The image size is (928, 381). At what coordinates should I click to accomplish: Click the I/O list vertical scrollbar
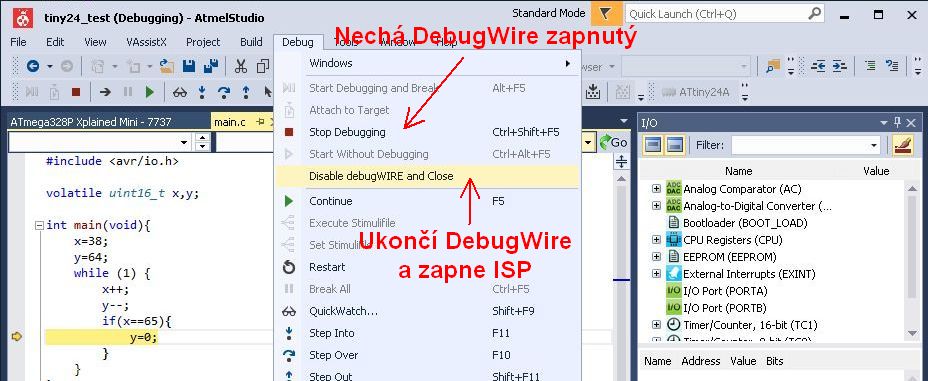[913, 260]
